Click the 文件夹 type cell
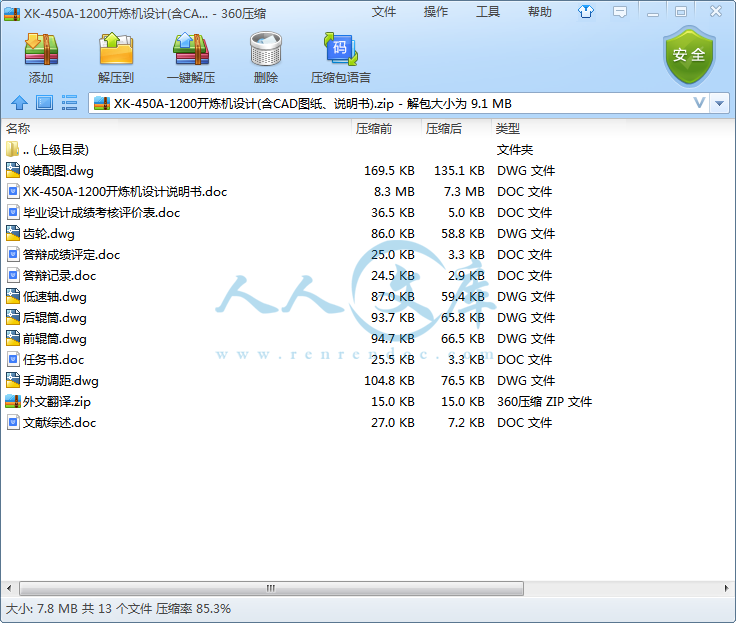The image size is (736, 623). tap(515, 150)
